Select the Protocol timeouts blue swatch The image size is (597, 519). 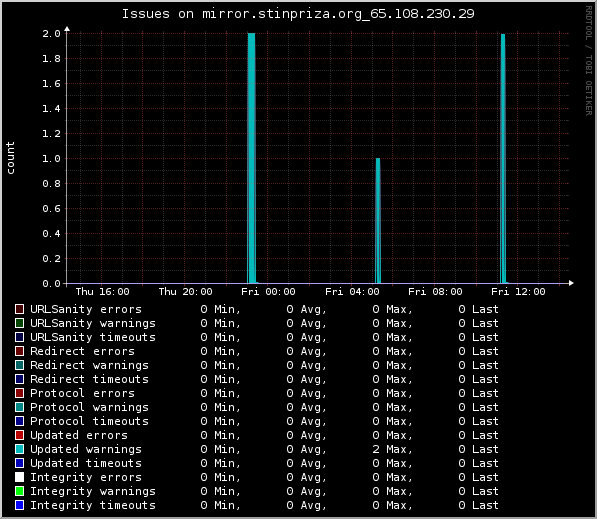point(19,421)
